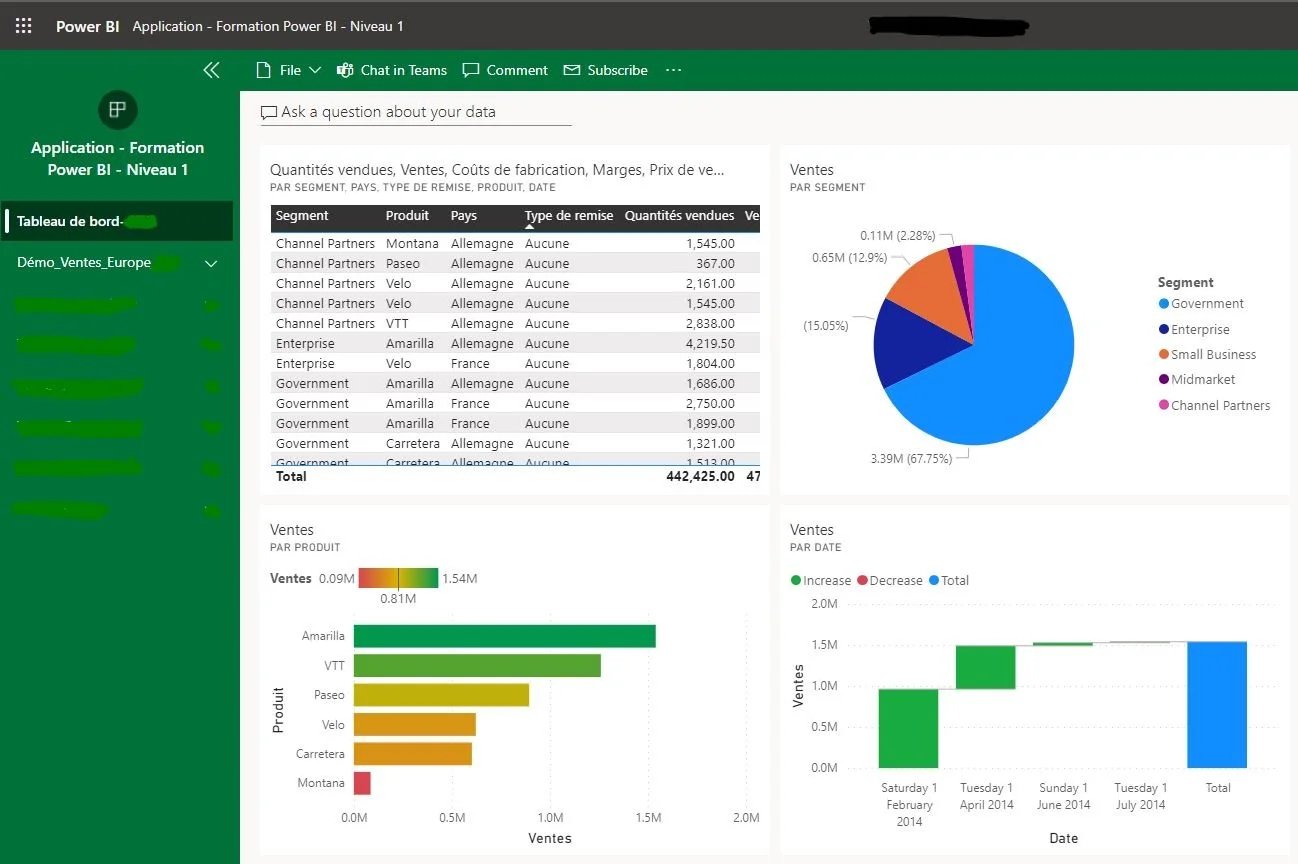Screen dimensions: 1298x864
Task: Click the Carretera bar in the chart
Action: coord(413,753)
